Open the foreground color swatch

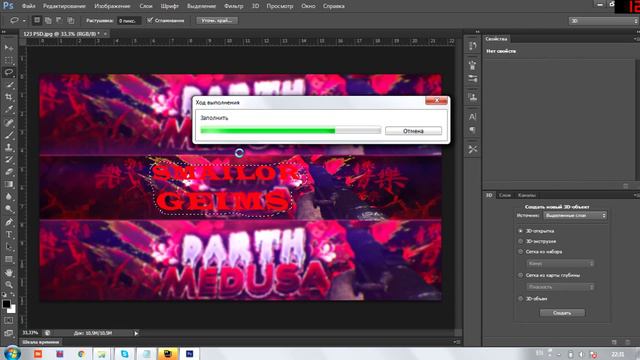[6, 304]
